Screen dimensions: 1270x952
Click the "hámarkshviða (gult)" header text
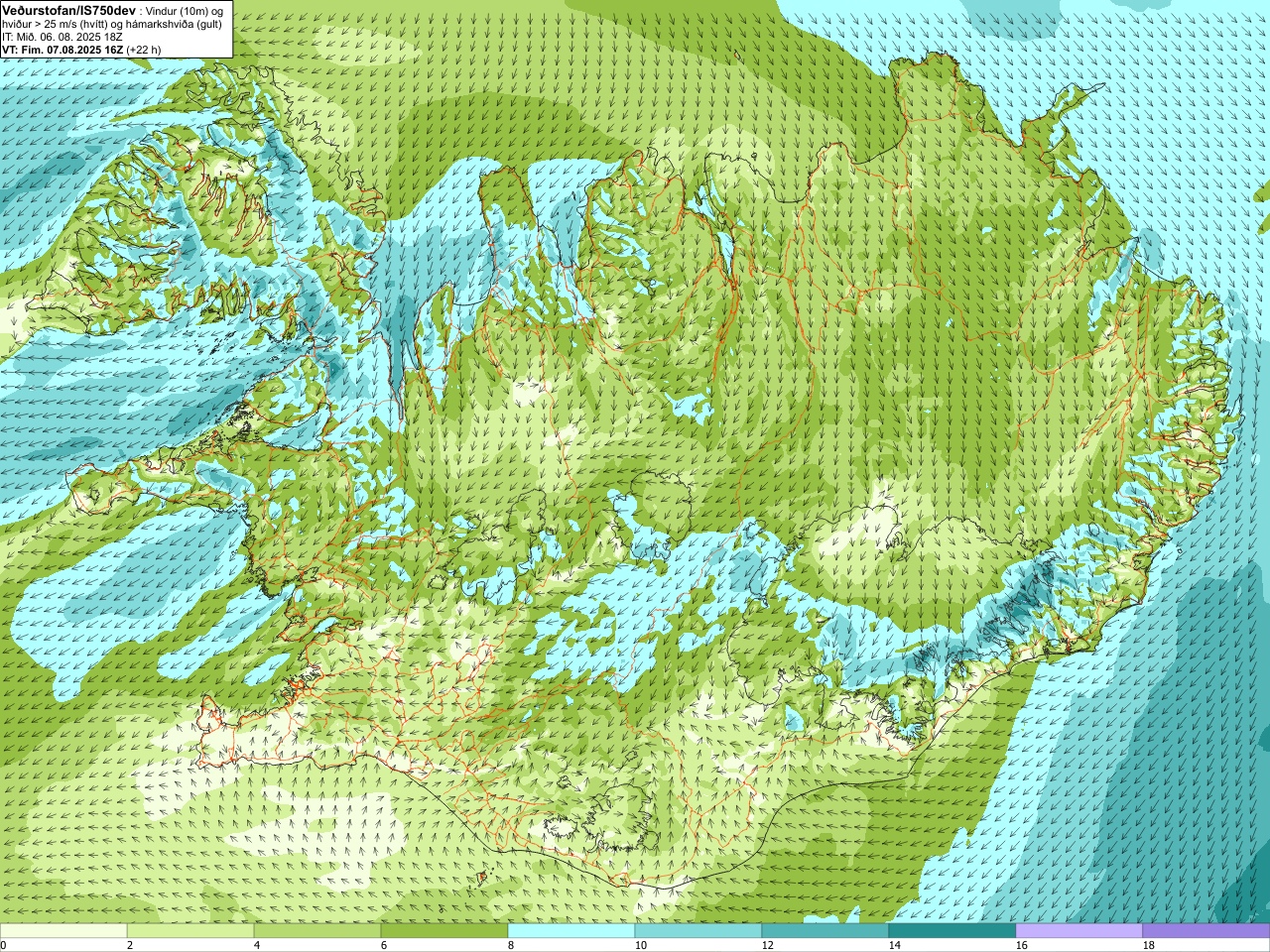pyautogui.click(x=175, y=24)
